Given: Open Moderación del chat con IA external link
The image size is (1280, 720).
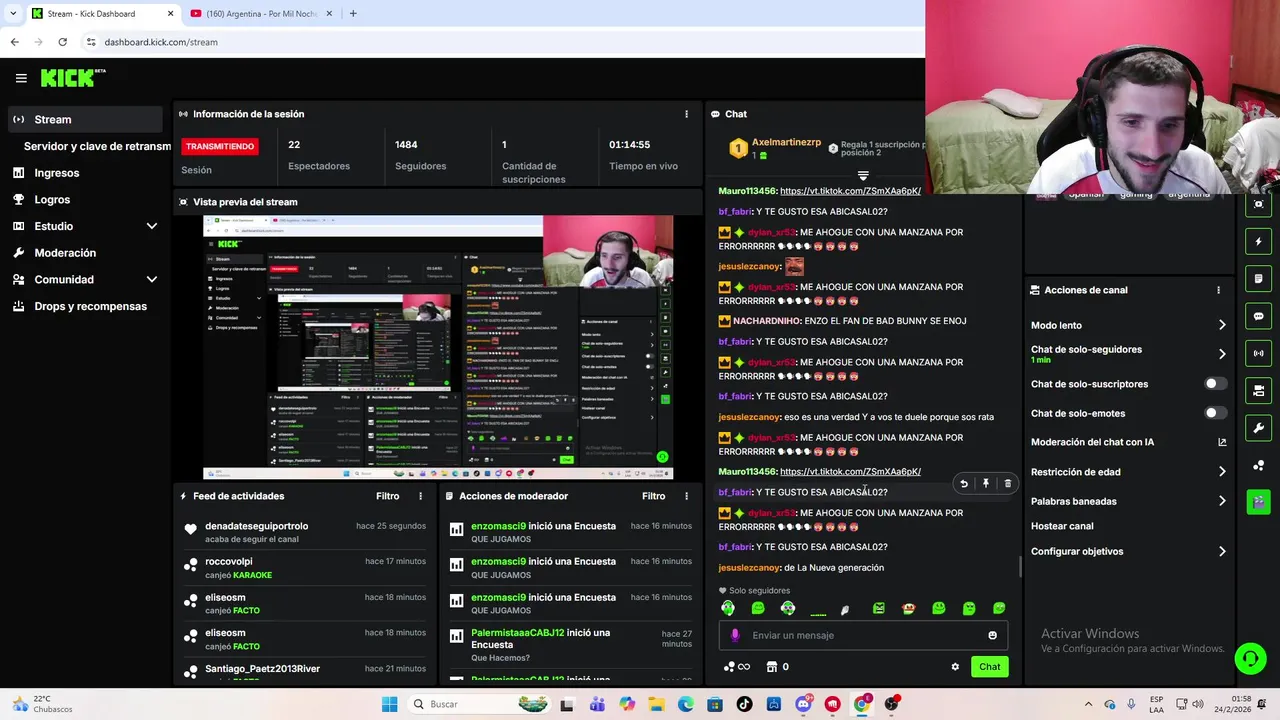Looking at the screenshot, I should click(x=1222, y=442).
